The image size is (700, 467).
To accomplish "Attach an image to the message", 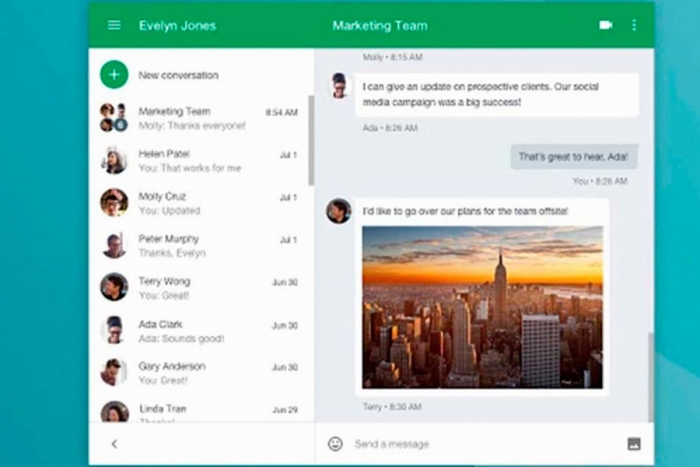I will coord(634,444).
